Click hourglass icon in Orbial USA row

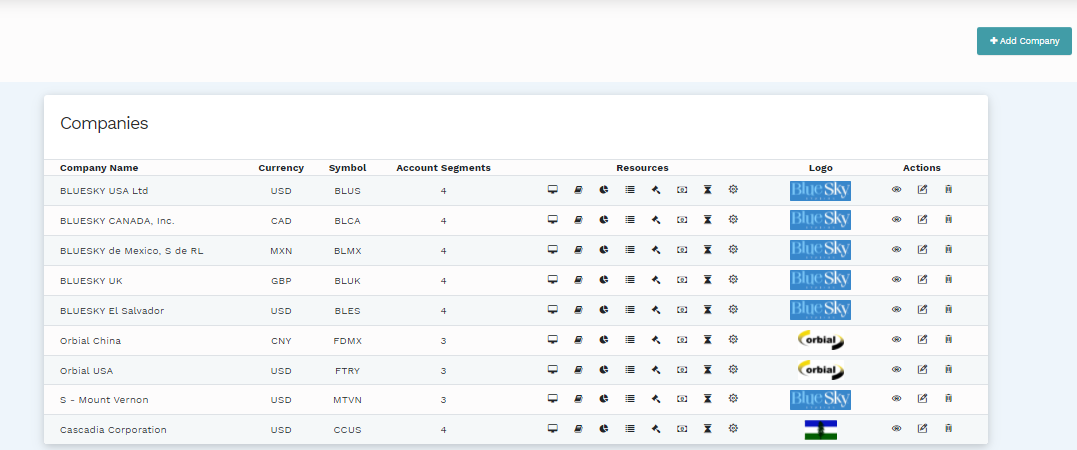[x=707, y=370]
